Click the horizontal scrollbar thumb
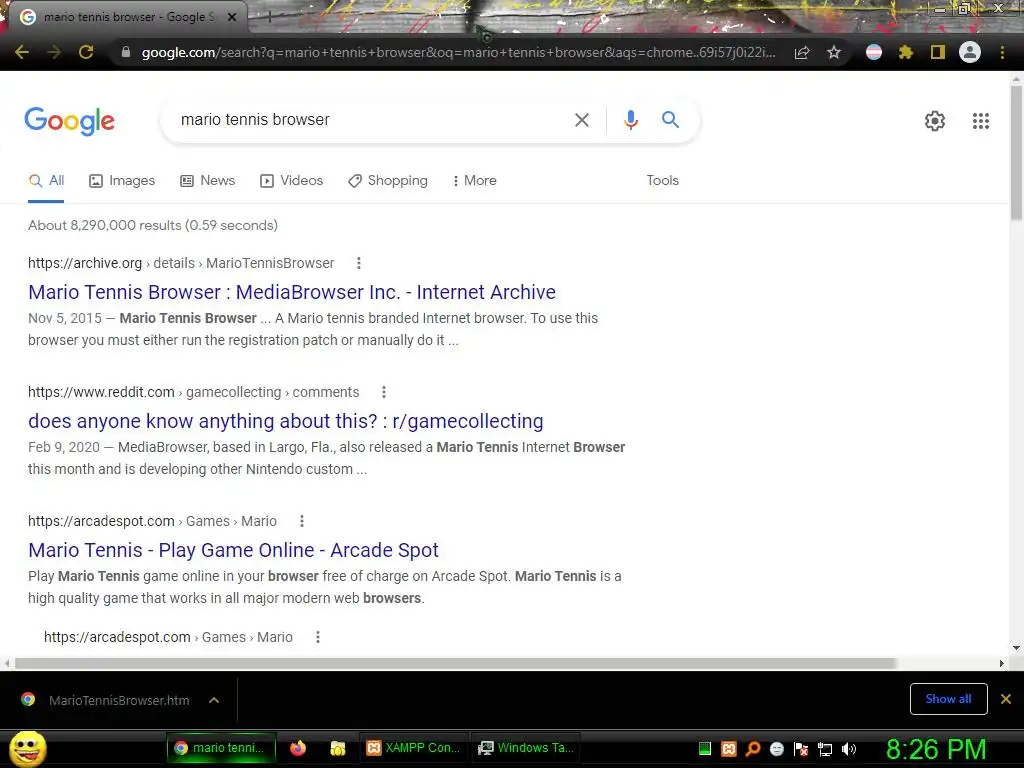1024x768 pixels. [455, 664]
